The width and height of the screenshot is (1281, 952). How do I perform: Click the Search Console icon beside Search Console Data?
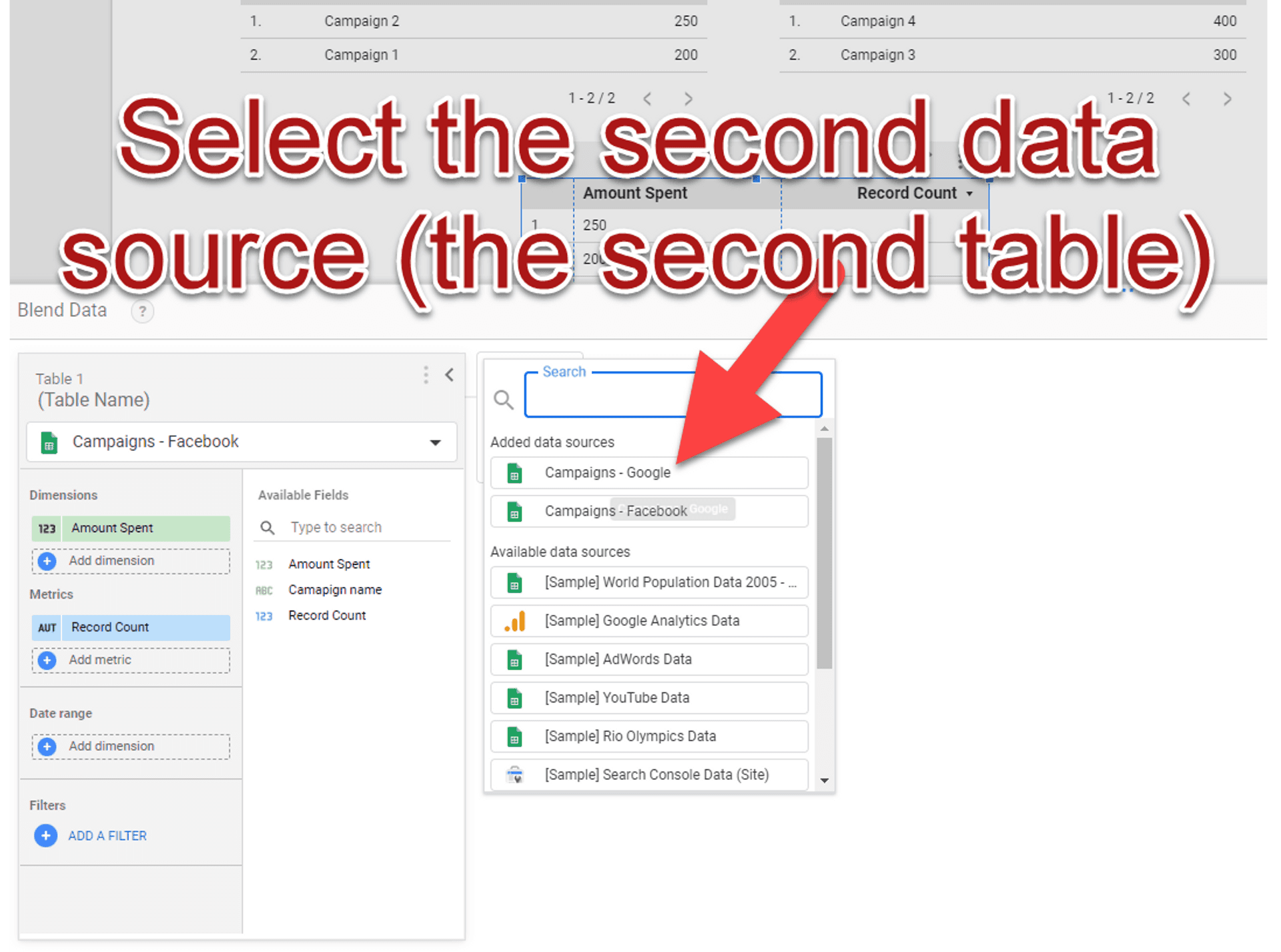pyautogui.click(x=514, y=775)
